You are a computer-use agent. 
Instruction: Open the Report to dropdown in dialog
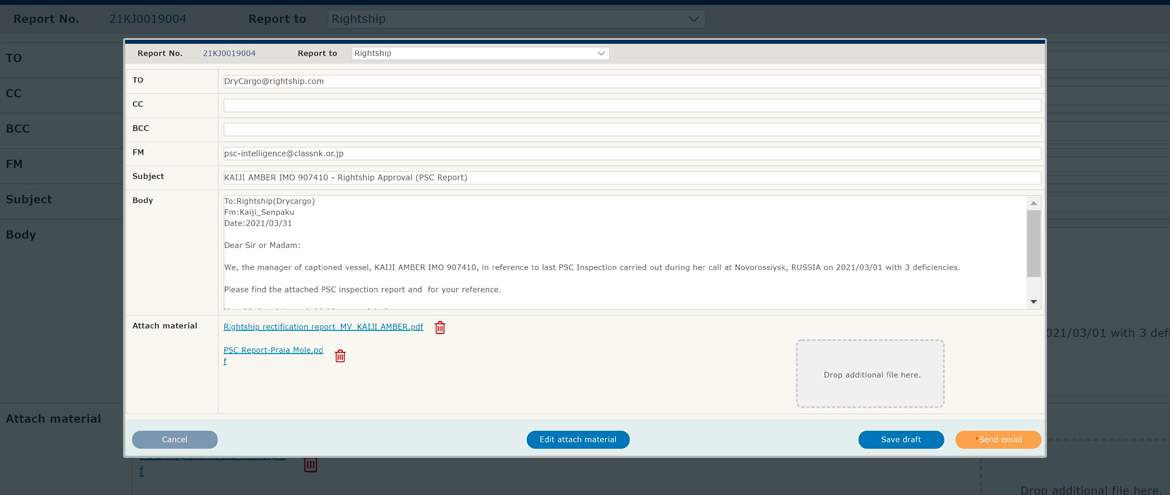[480, 54]
